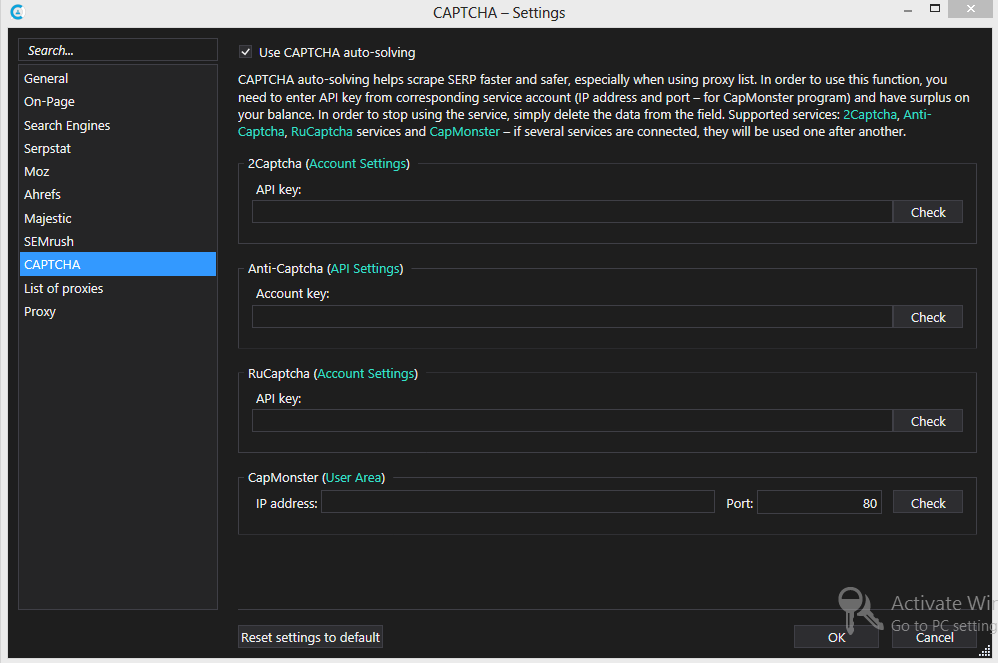Screen dimensions: 998x663
Task: Open Anti-Captcha API Settings link
Action: click(365, 269)
